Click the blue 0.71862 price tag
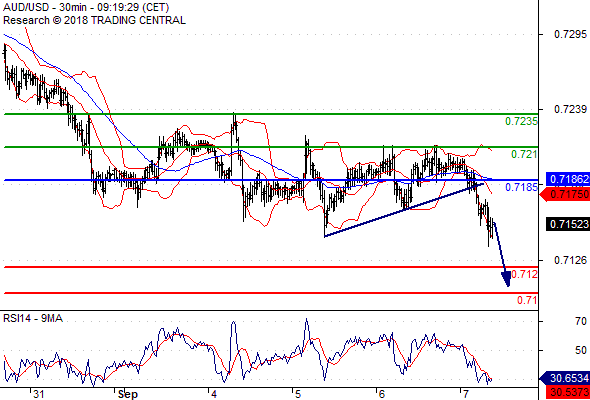The height and width of the screenshot is (400, 590). coord(568,179)
